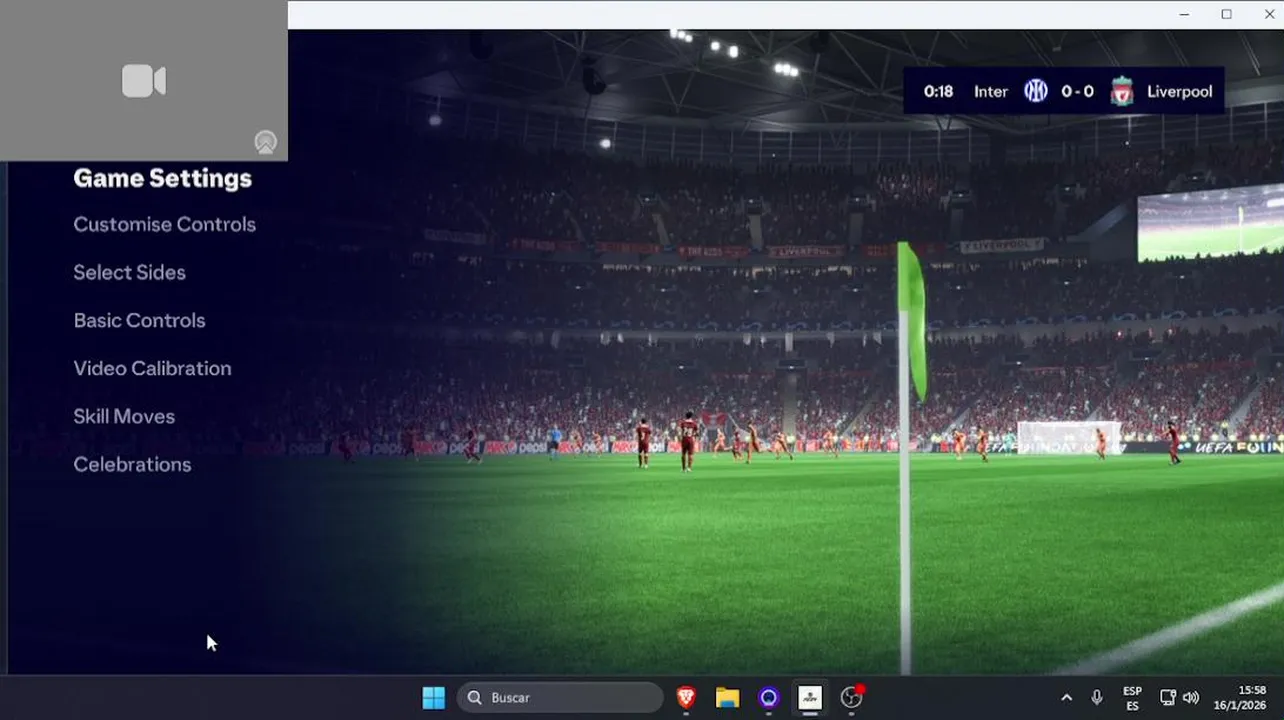
Task: Click the video camera icon in overlay
Action: pyautogui.click(x=144, y=81)
